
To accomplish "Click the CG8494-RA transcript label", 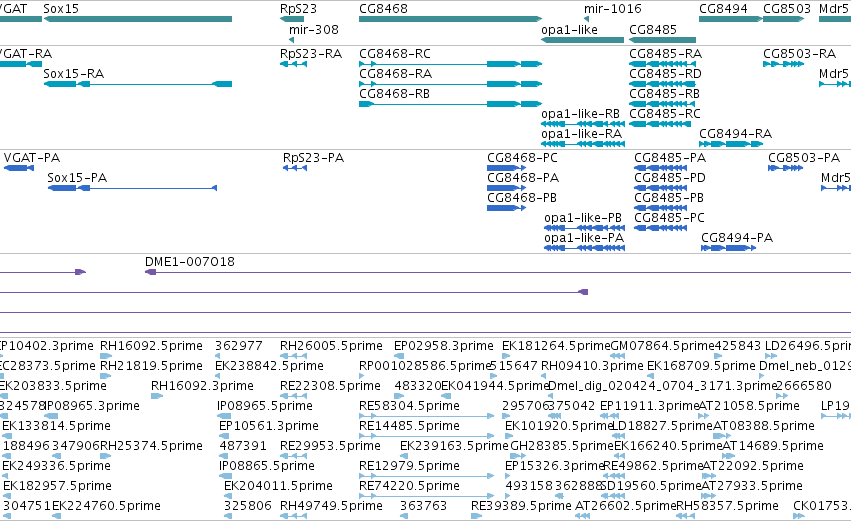I will click(x=735, y=134).
